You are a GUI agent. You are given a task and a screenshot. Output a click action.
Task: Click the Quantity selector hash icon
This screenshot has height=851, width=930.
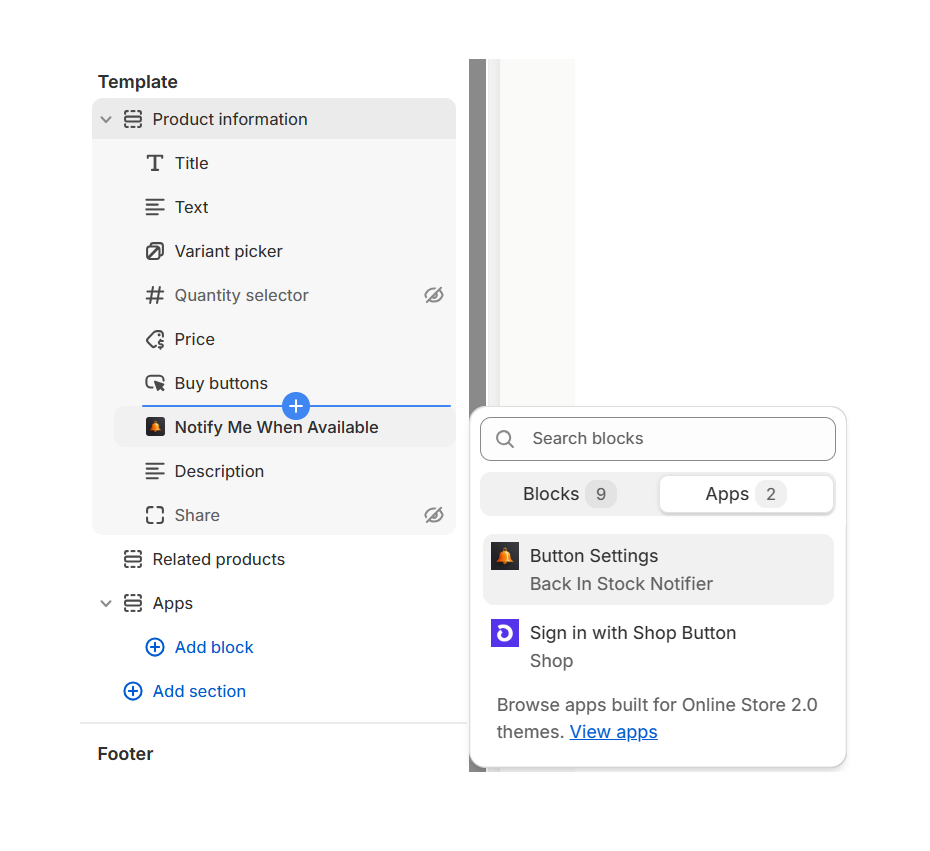tap(155, 295)
